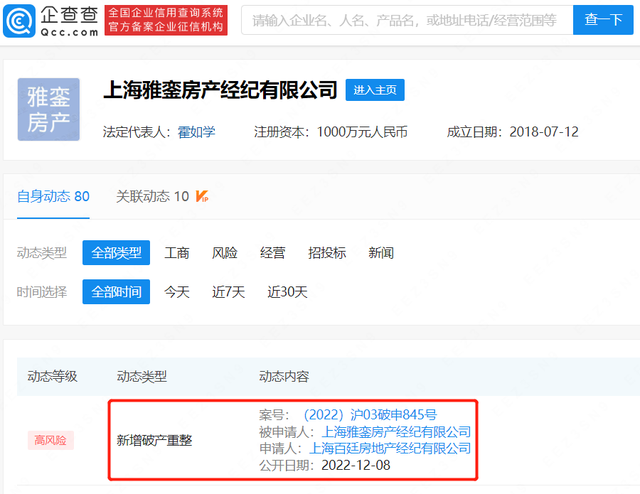Click the 动态内容 column header
This screenshot has height=494, width=640.
[284, 376]
